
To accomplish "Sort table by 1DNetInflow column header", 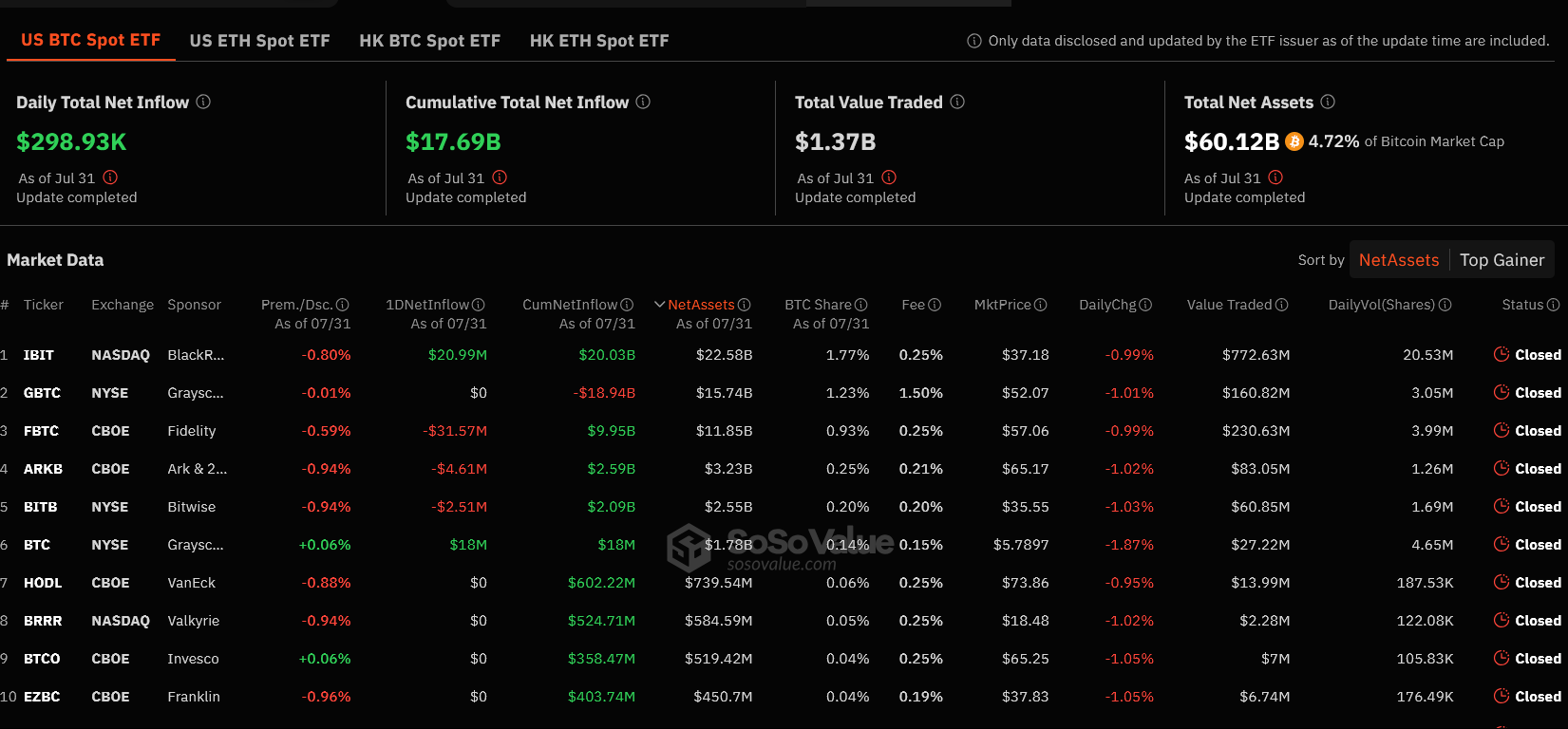I will [x=427, y=305].
